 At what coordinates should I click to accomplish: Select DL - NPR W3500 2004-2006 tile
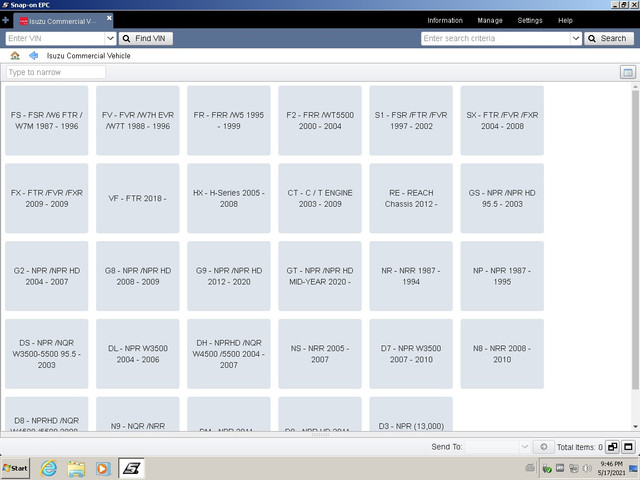click(138, 354)
